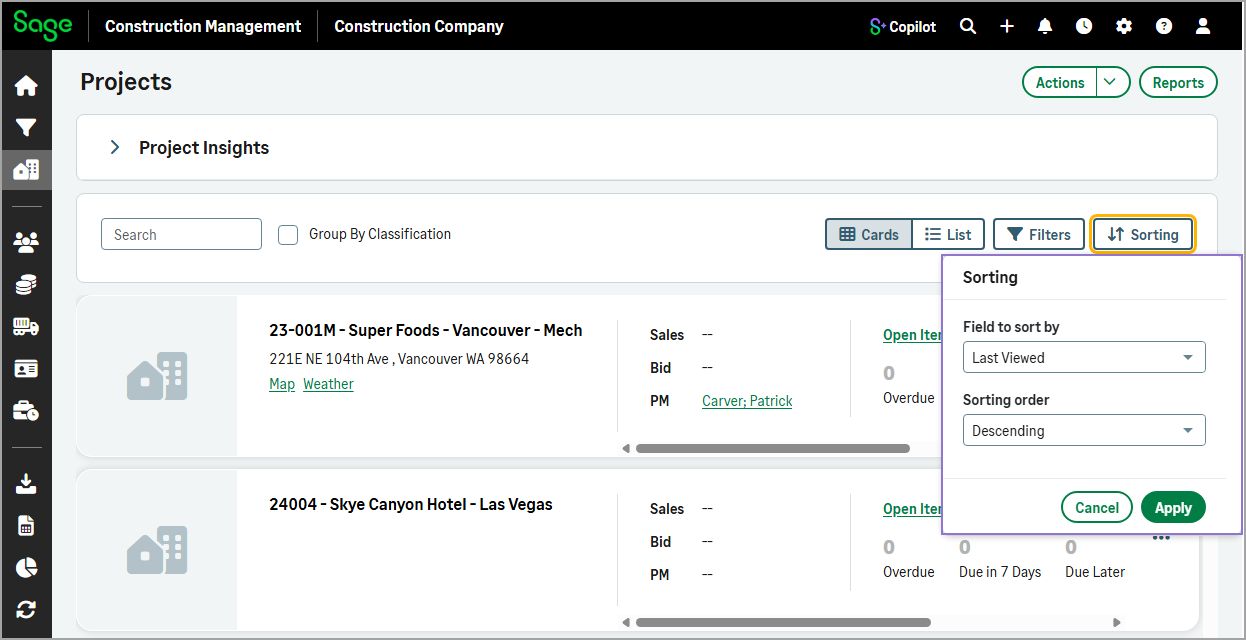
Task: Expand the Project Insights section
Action: [115, 147]
